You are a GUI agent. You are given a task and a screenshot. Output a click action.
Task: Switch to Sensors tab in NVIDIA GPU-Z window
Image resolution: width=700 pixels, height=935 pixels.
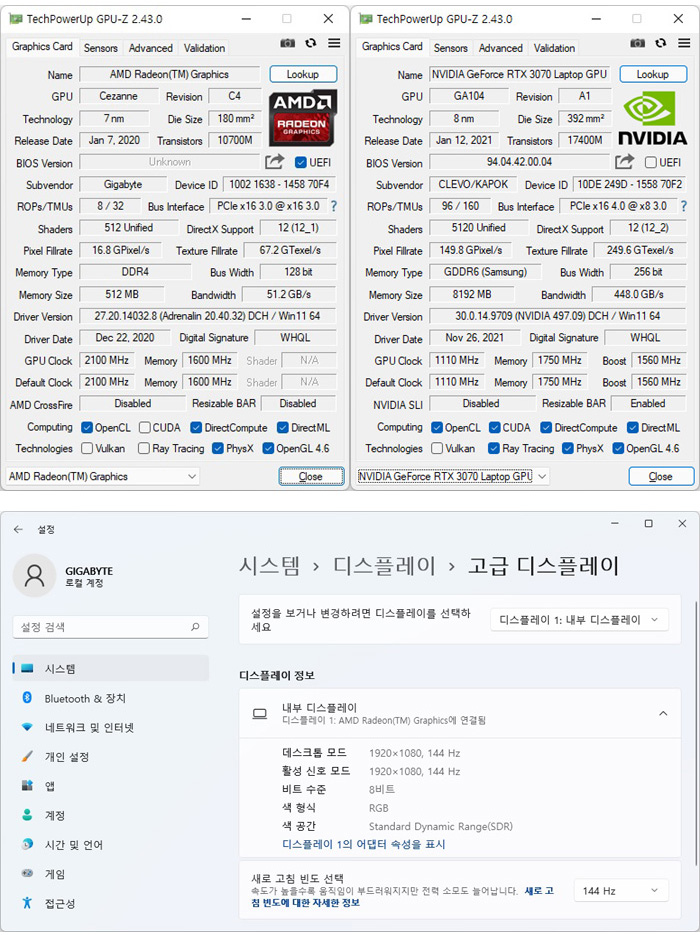pos(450,48)
